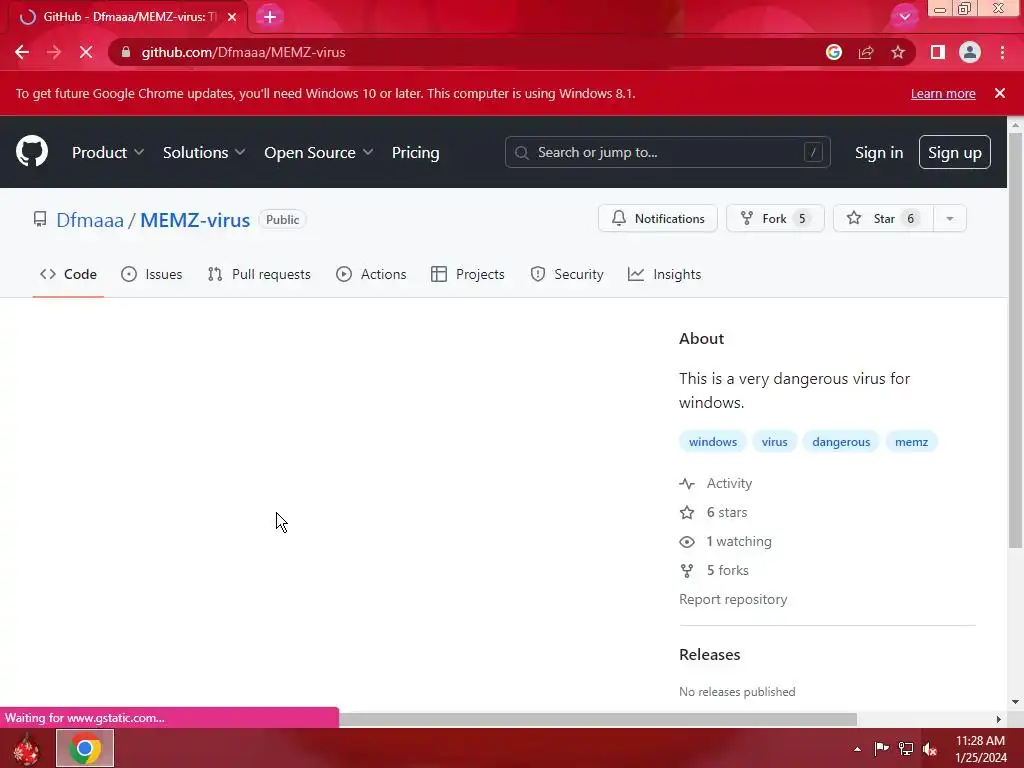The image size is (1024, 768).
Task: Click the vertical scrollbar thumb
Action: [1016, 340]
